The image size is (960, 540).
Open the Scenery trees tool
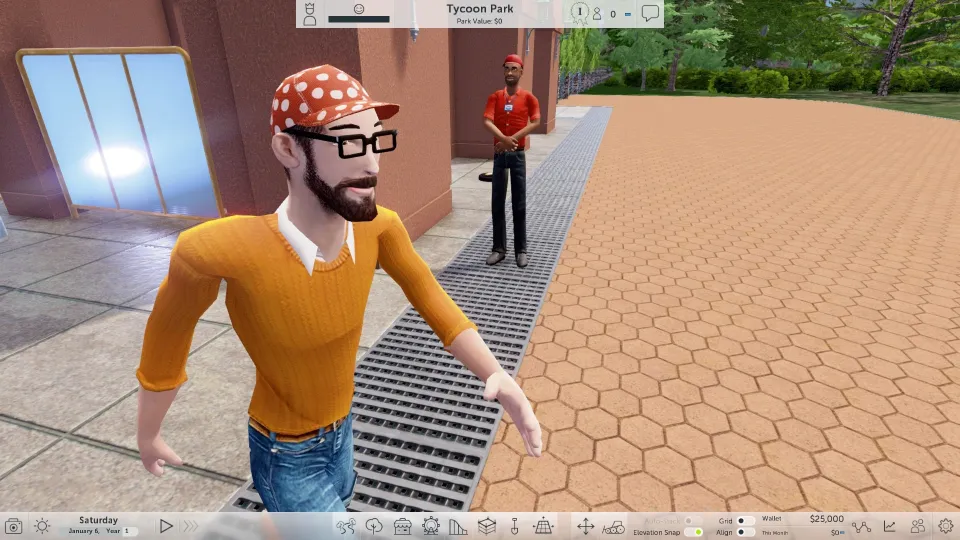[x=375, y=526]
